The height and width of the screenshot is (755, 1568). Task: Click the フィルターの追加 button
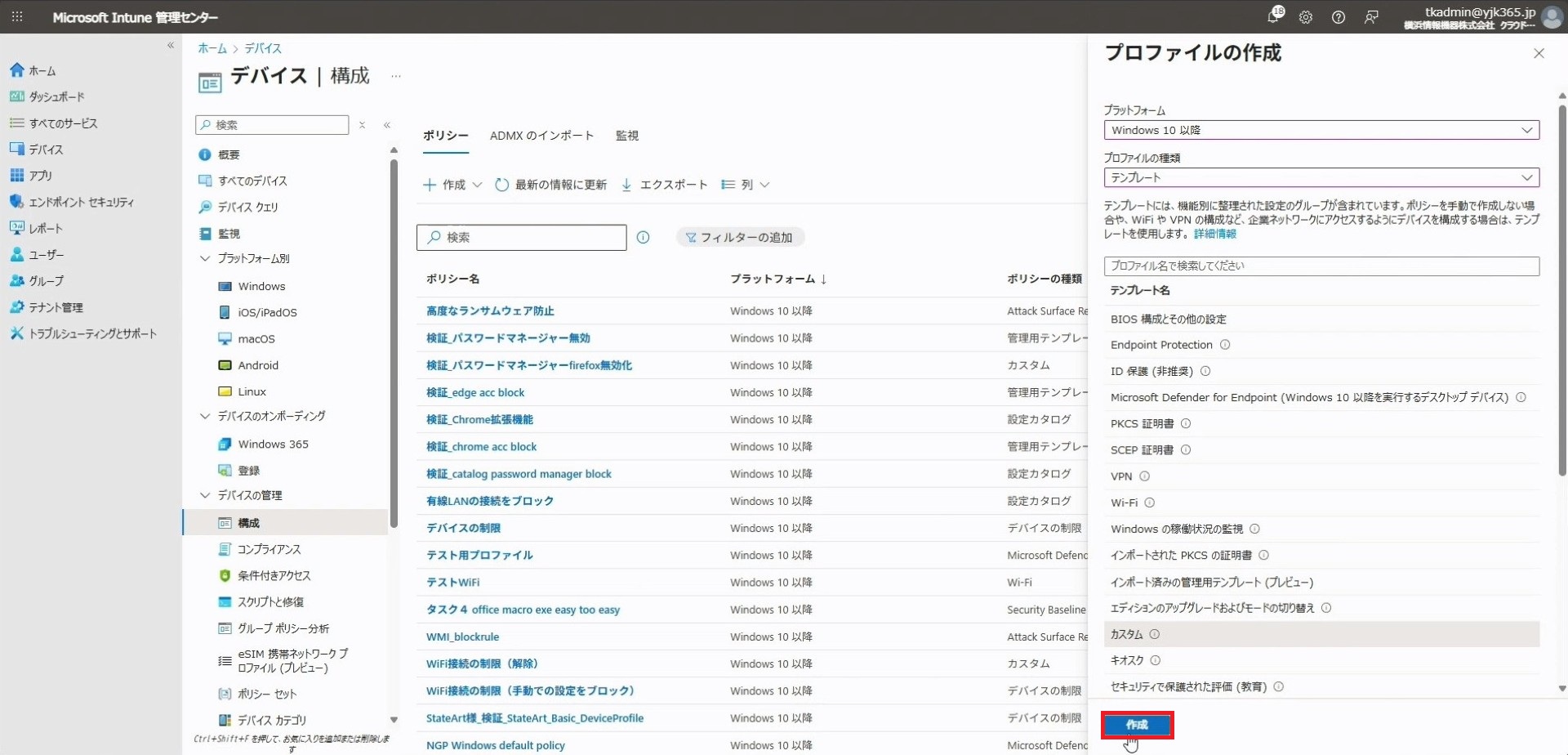point(740,238)
